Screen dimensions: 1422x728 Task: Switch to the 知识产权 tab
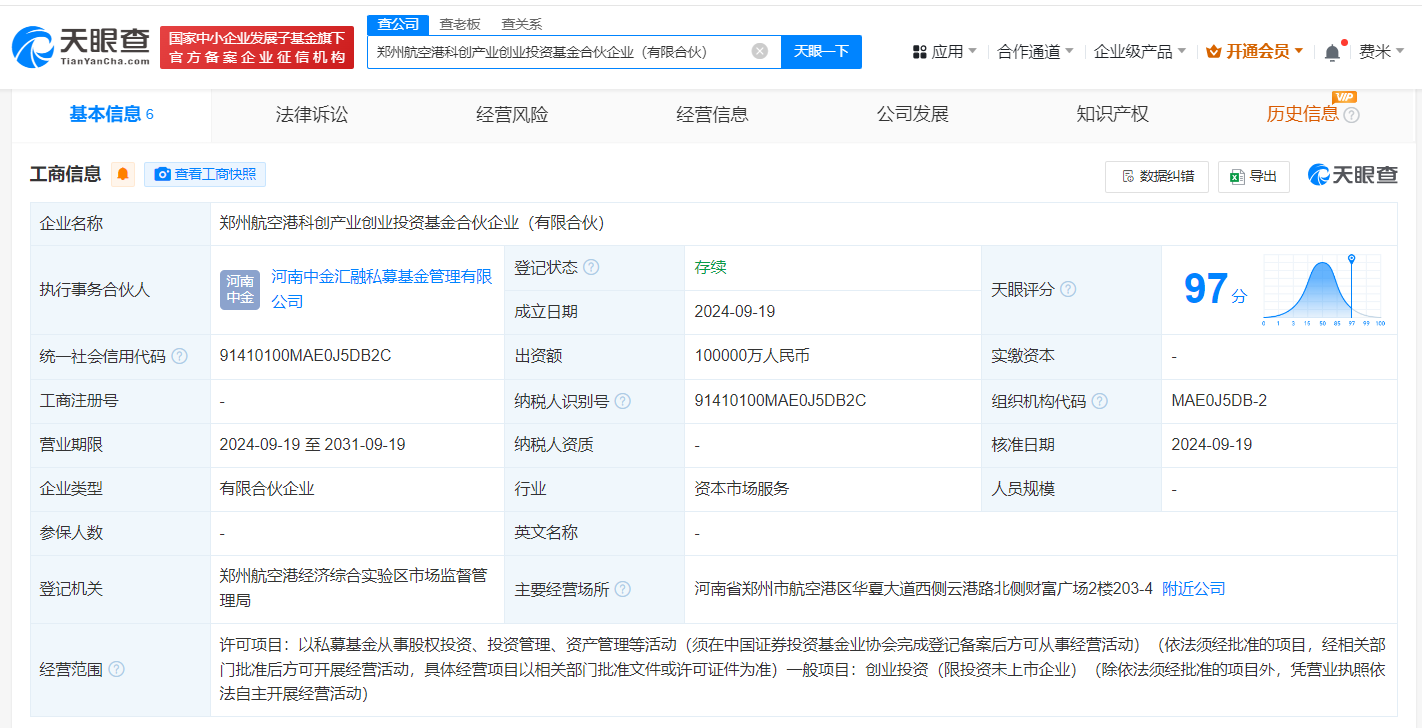tap(1112, 114)
